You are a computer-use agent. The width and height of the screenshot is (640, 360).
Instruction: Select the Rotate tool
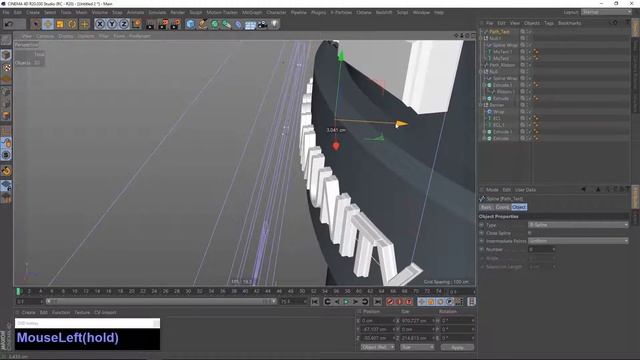[72, 24]
